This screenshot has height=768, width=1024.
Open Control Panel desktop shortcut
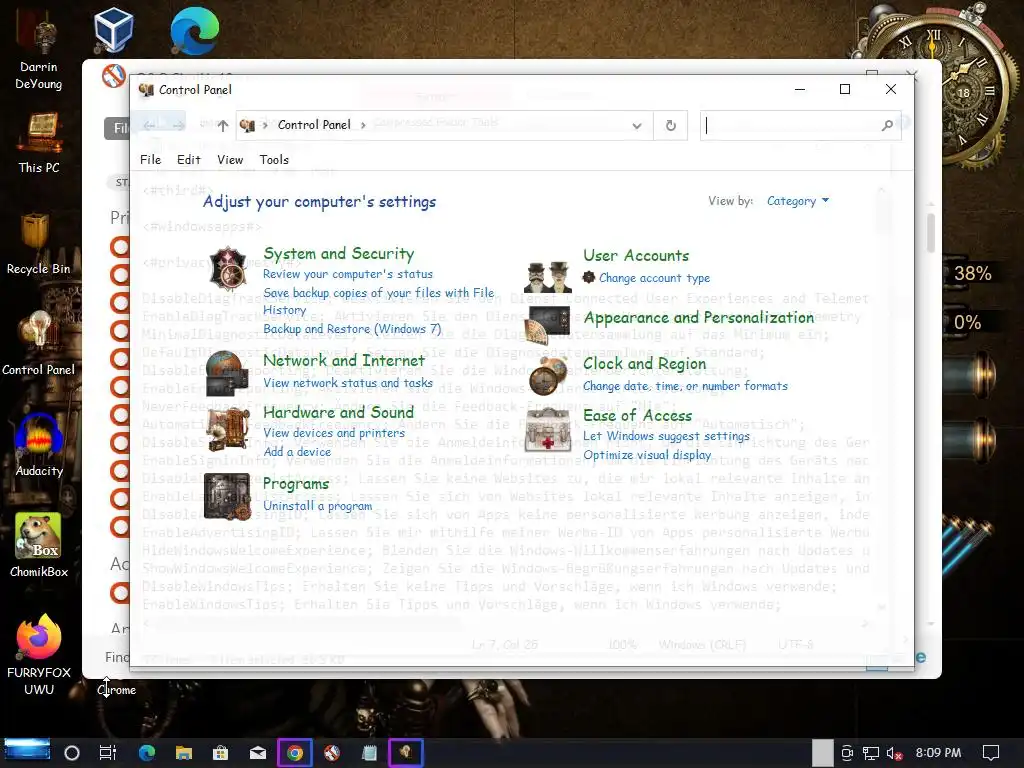(x=39, y=344)
